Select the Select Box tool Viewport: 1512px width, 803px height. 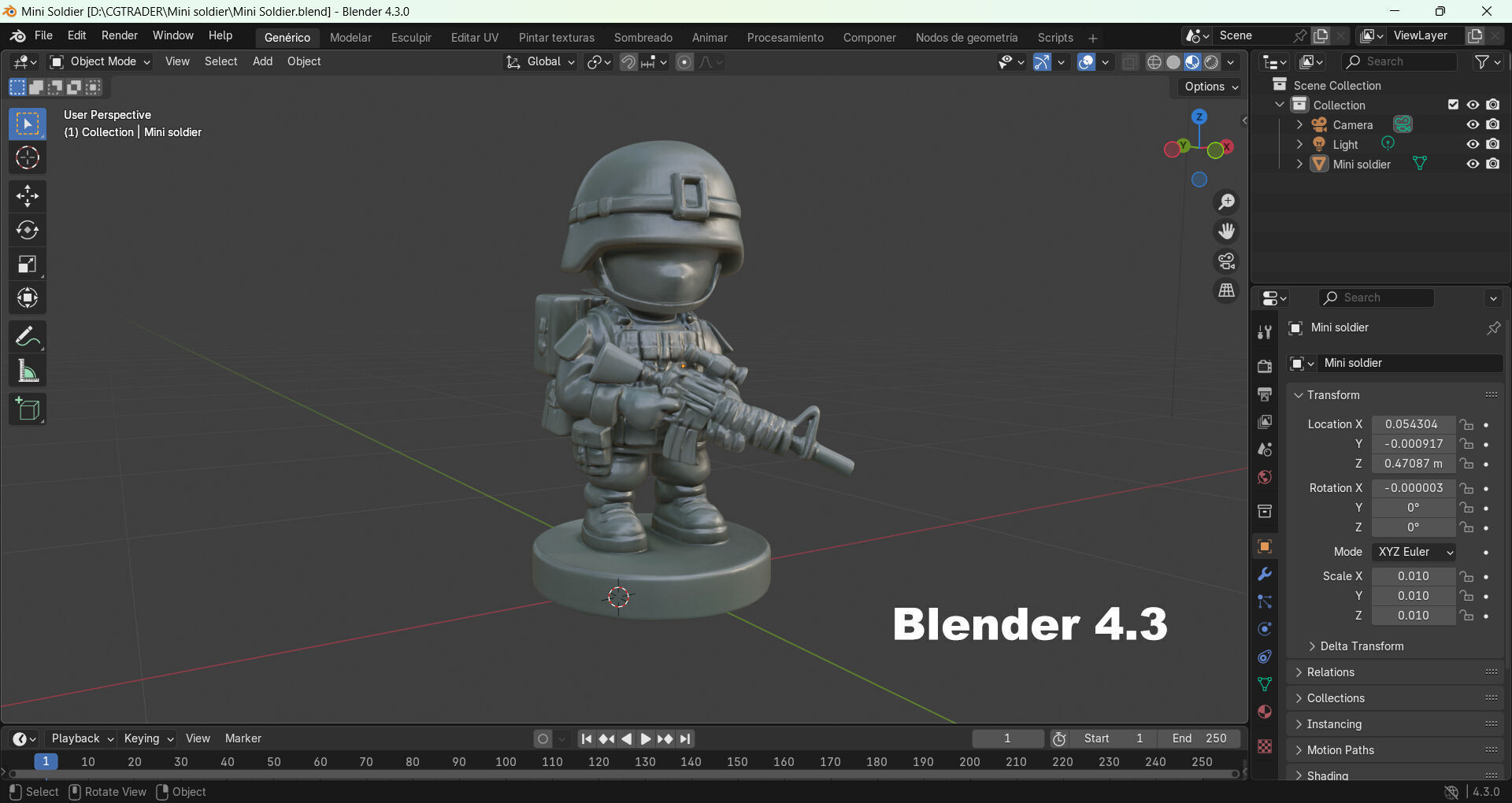point(28,124)
